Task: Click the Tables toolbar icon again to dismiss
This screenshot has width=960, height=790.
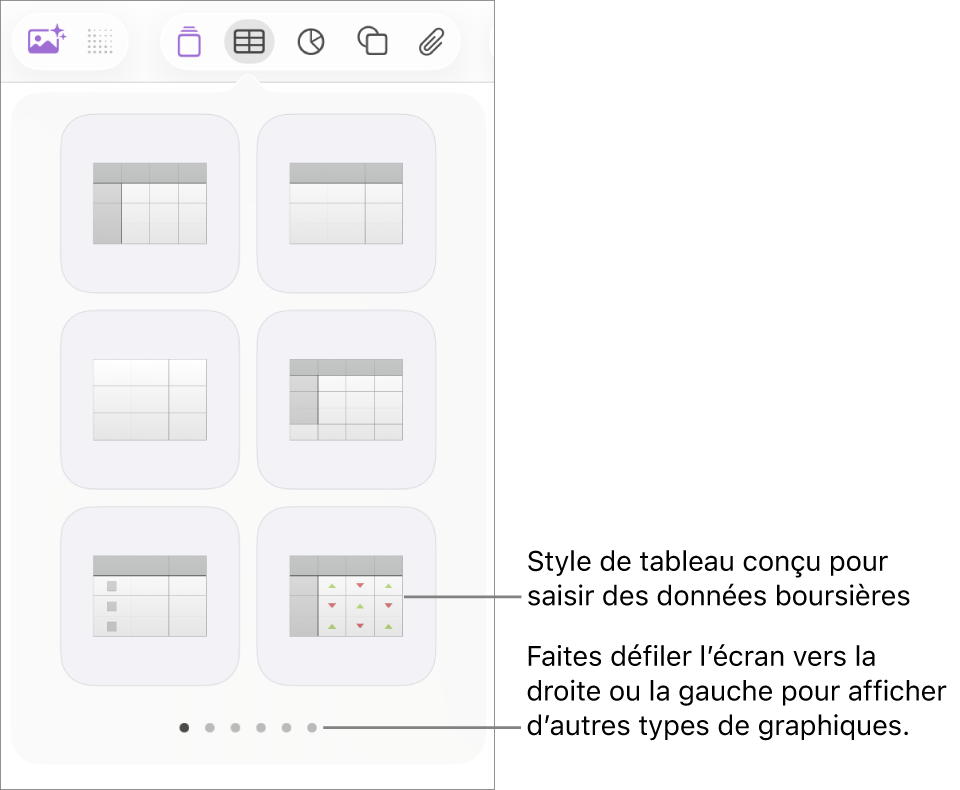Action: [249, 41]
